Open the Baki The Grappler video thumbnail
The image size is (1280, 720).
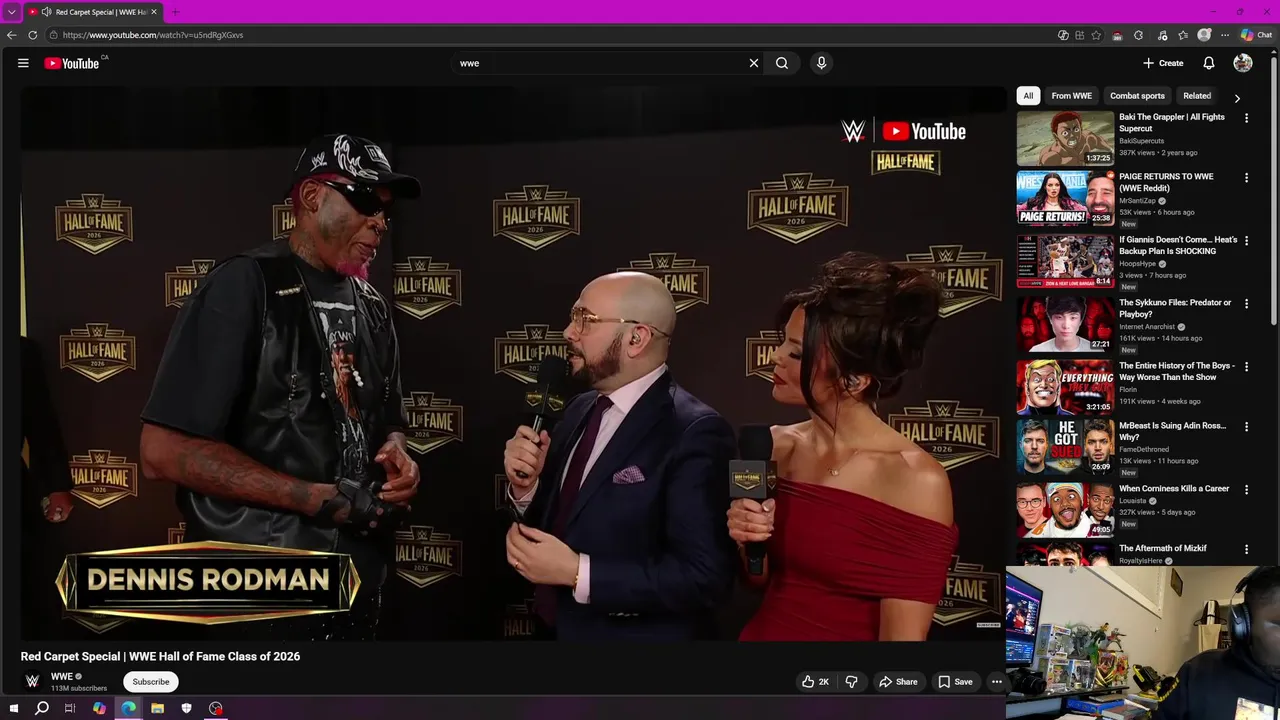click(1065, 138)
